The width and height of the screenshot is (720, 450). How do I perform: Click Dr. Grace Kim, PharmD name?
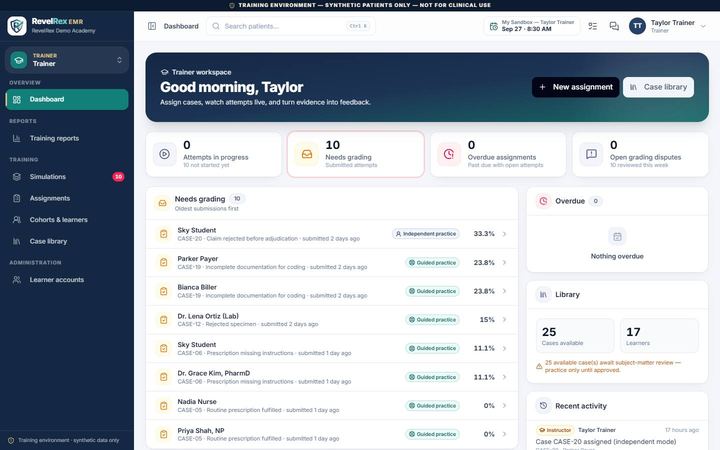point(214,373)
